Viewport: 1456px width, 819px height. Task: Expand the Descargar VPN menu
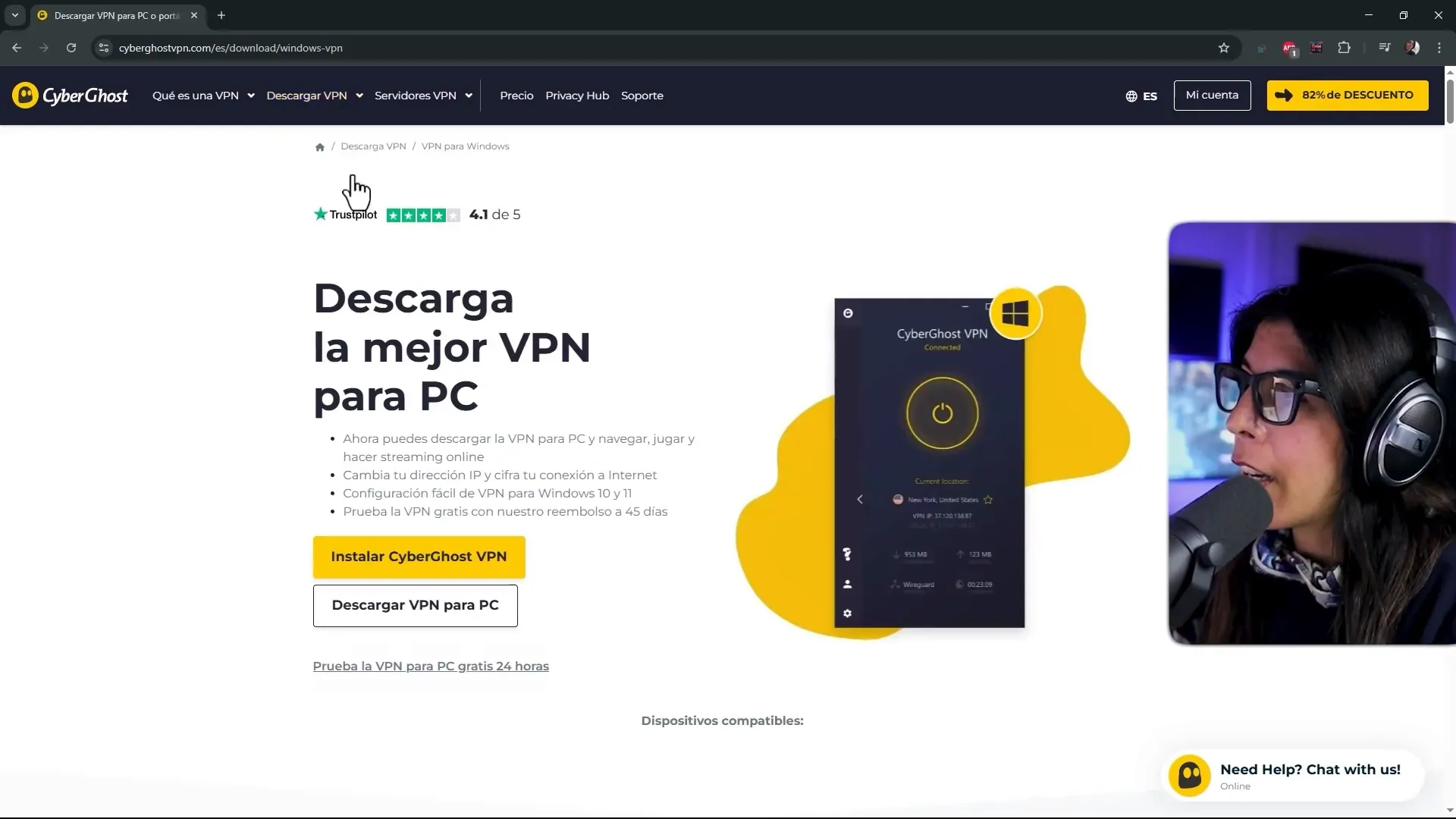coord(315,96)
